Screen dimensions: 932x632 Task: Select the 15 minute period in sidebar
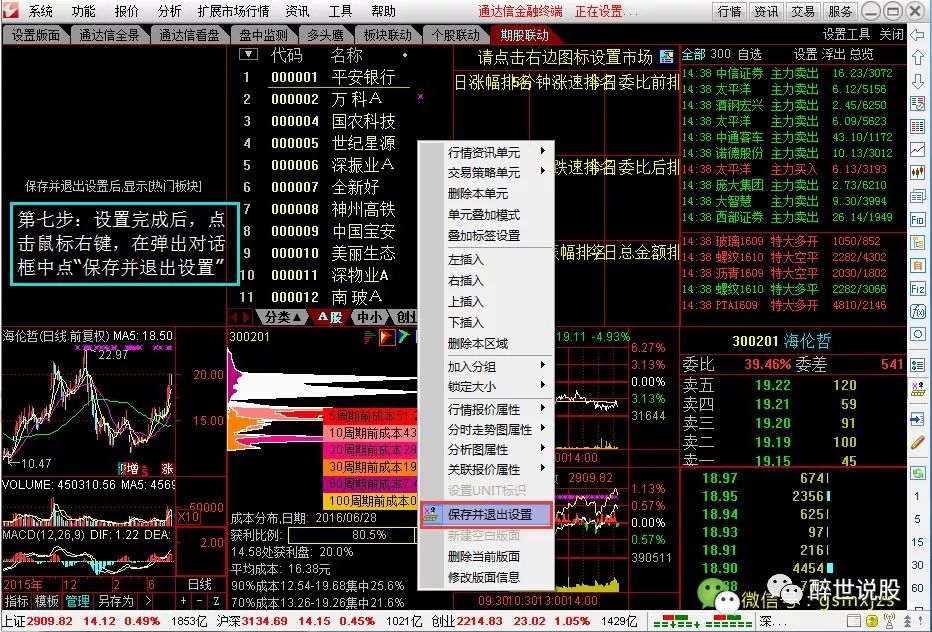click(917, 542)
